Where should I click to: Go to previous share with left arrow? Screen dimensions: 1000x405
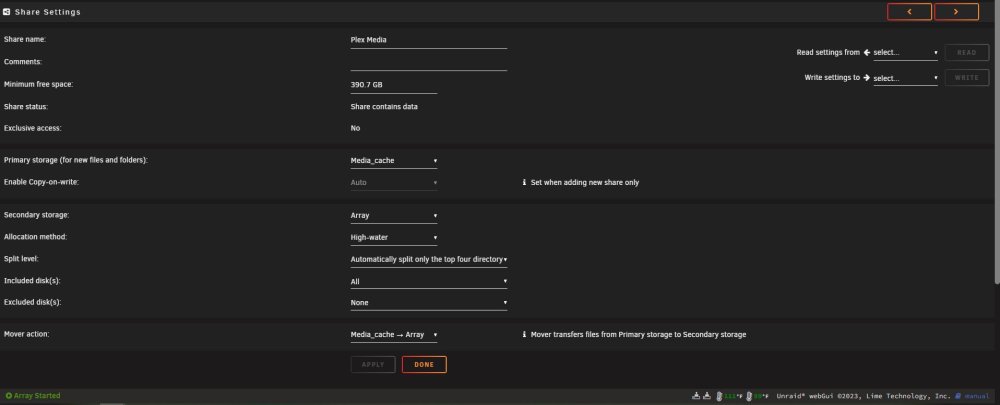(x=909, y=11)
